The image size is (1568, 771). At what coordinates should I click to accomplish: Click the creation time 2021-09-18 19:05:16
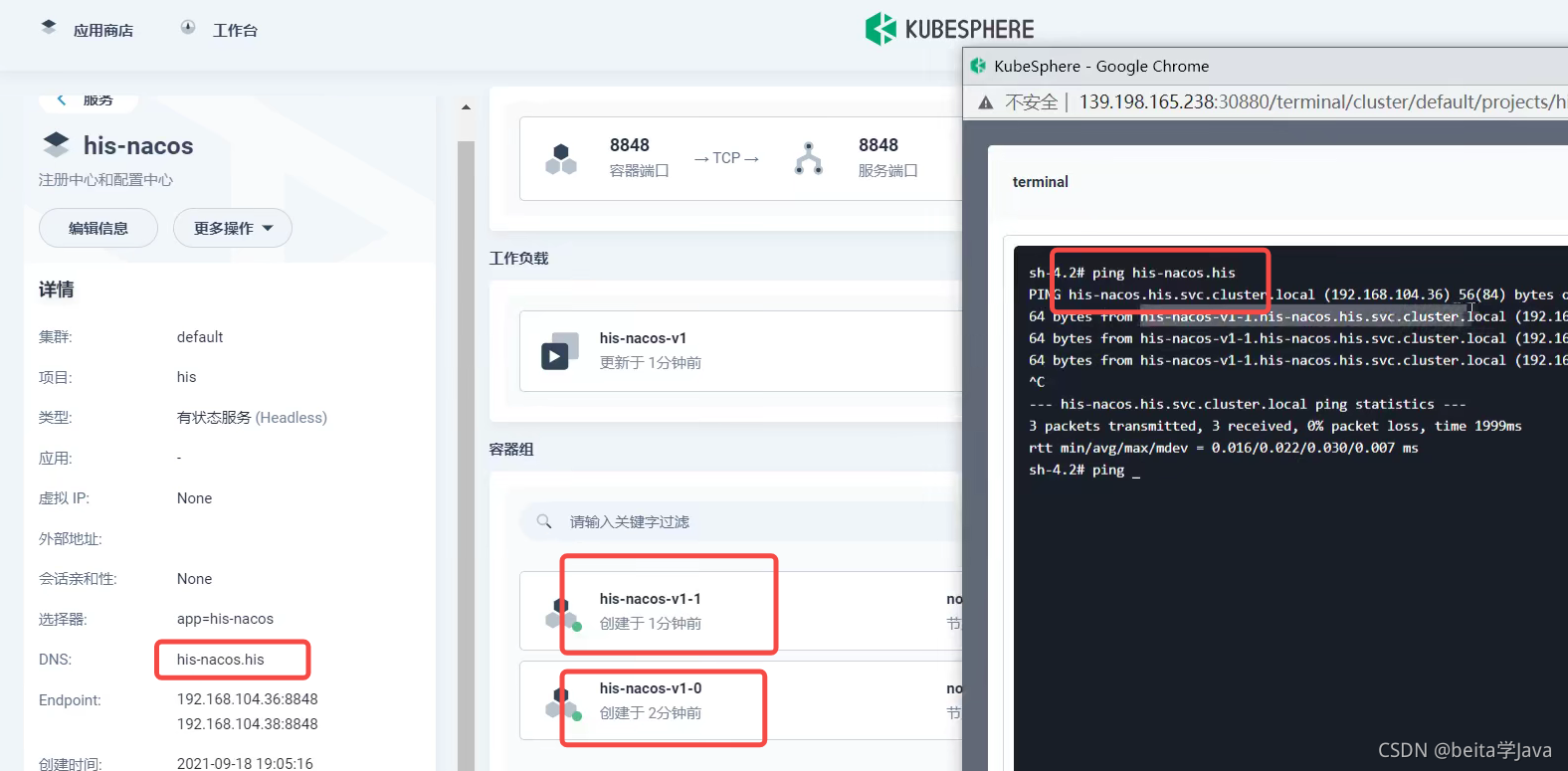click(245, 764)
